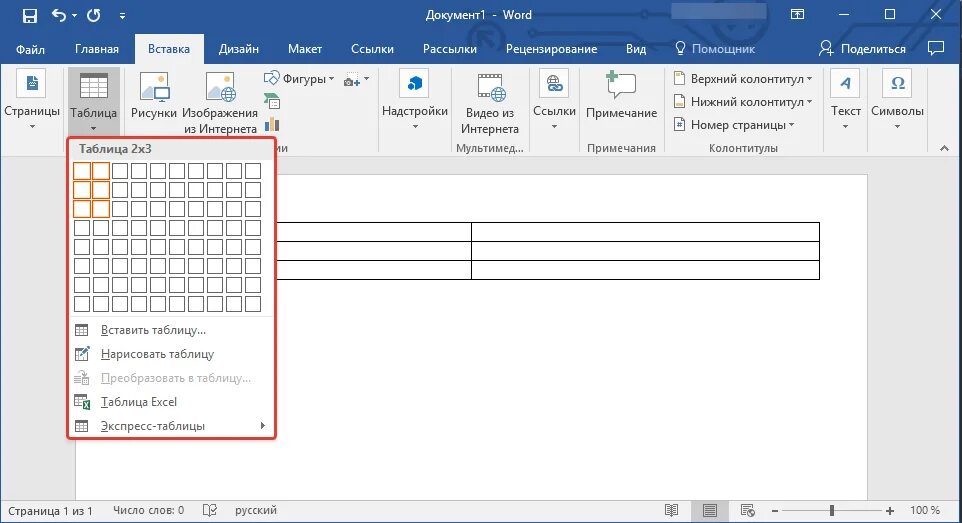Choose Вставить таблицу... menu item
The height and width of the screenshot is (523, 962).
click(171, 330)
